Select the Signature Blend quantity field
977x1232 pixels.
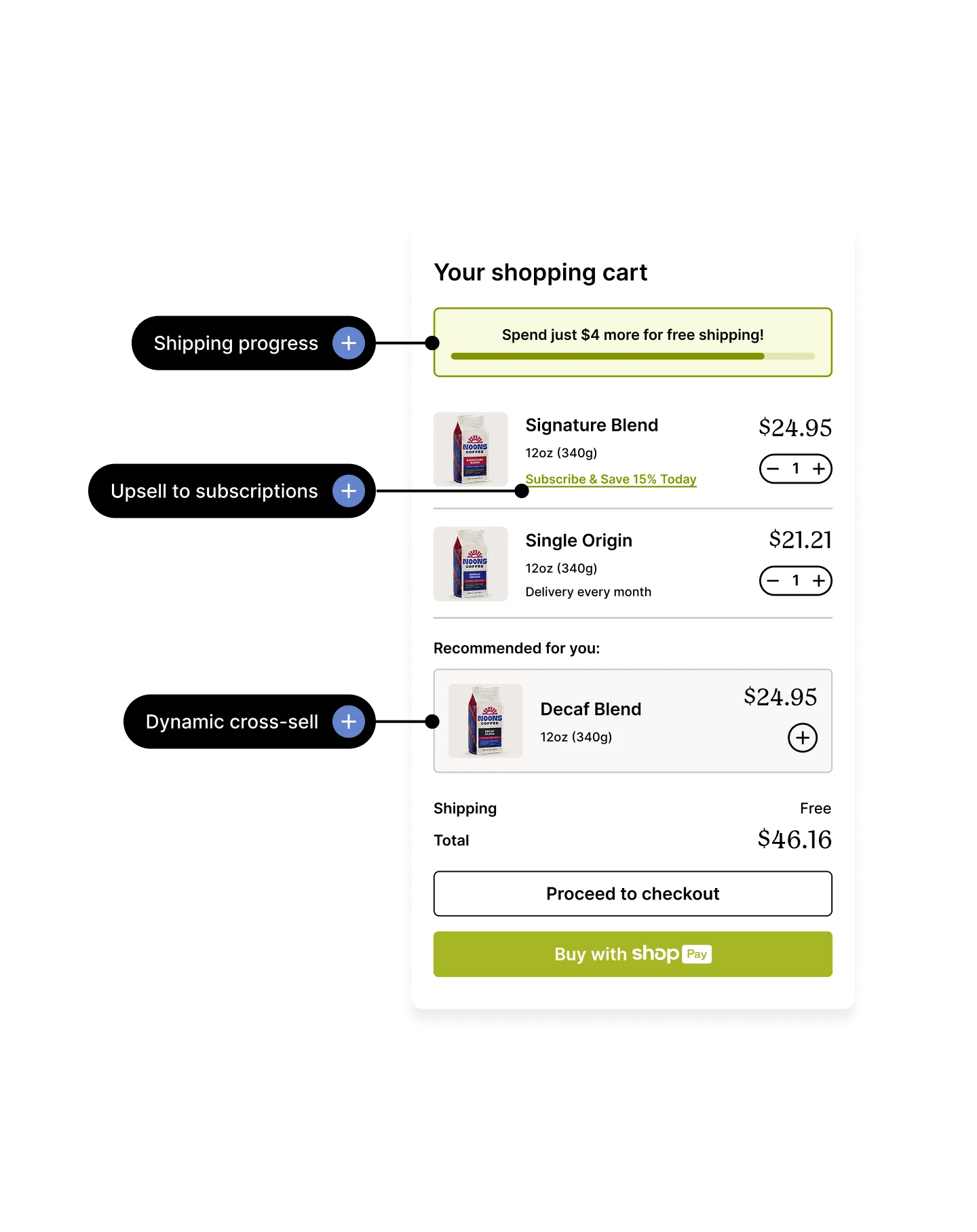[795, 469]
